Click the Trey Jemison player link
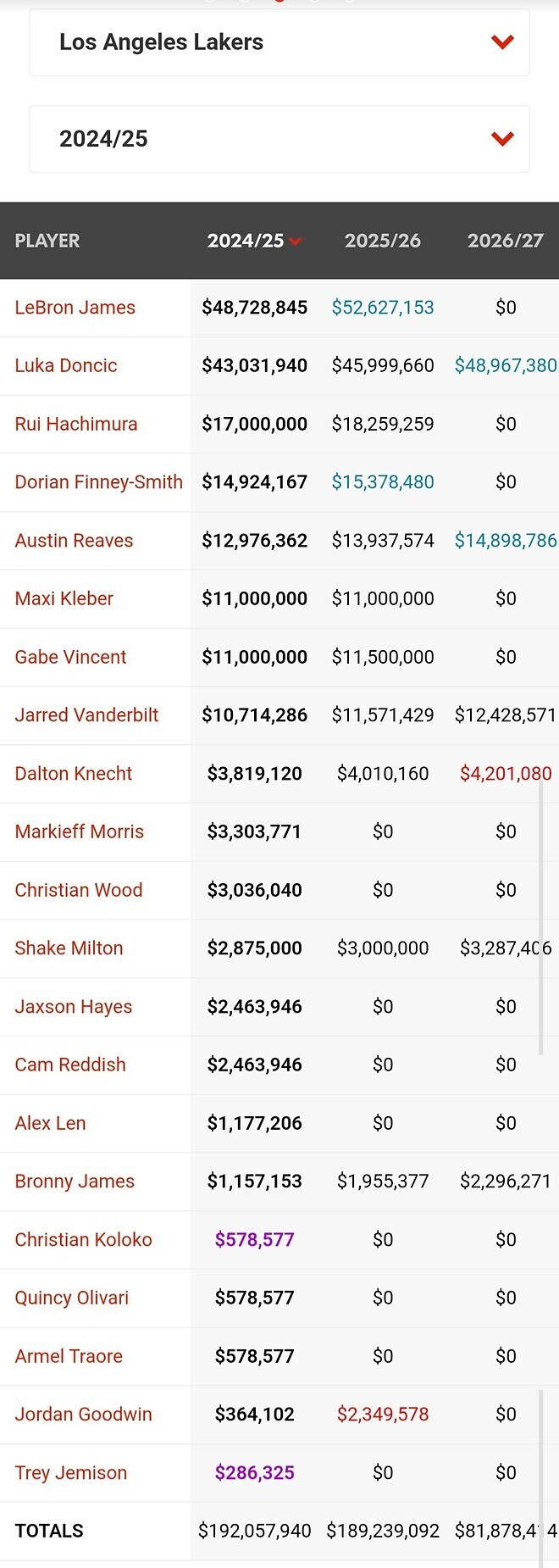This screenshot has height=1568, width=559. tap(71, 1473)
